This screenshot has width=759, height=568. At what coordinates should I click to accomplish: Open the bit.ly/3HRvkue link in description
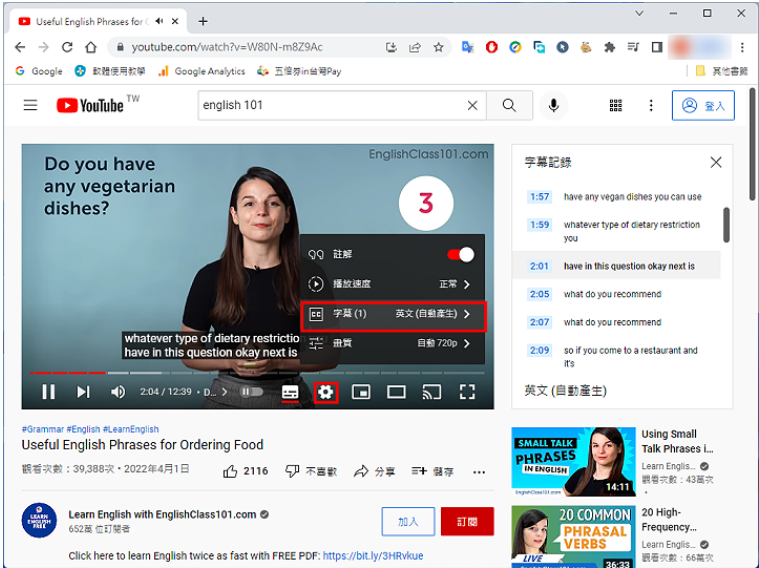pos(373,555)
